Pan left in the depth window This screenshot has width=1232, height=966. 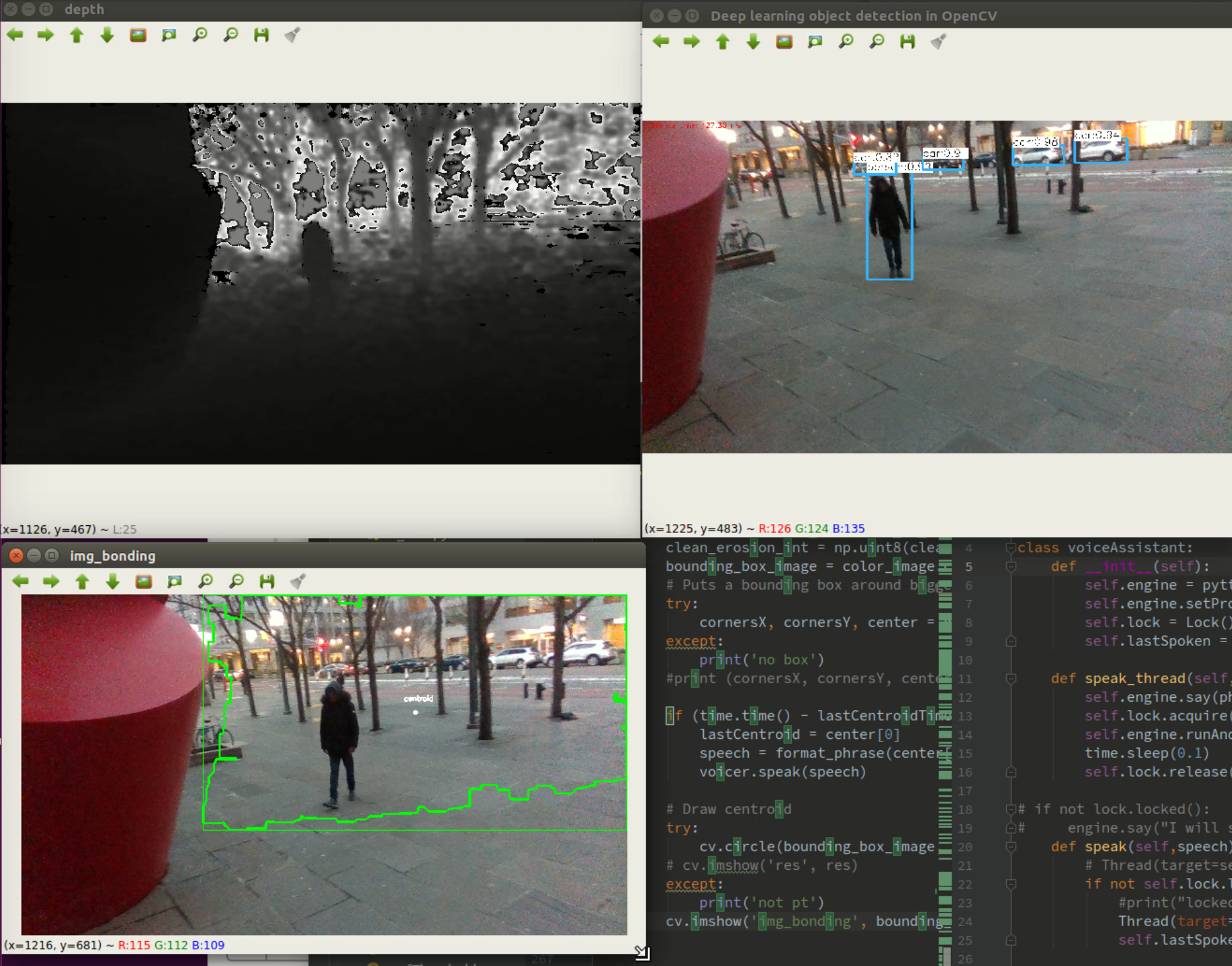pyautogui.click(x=15, y=35)
